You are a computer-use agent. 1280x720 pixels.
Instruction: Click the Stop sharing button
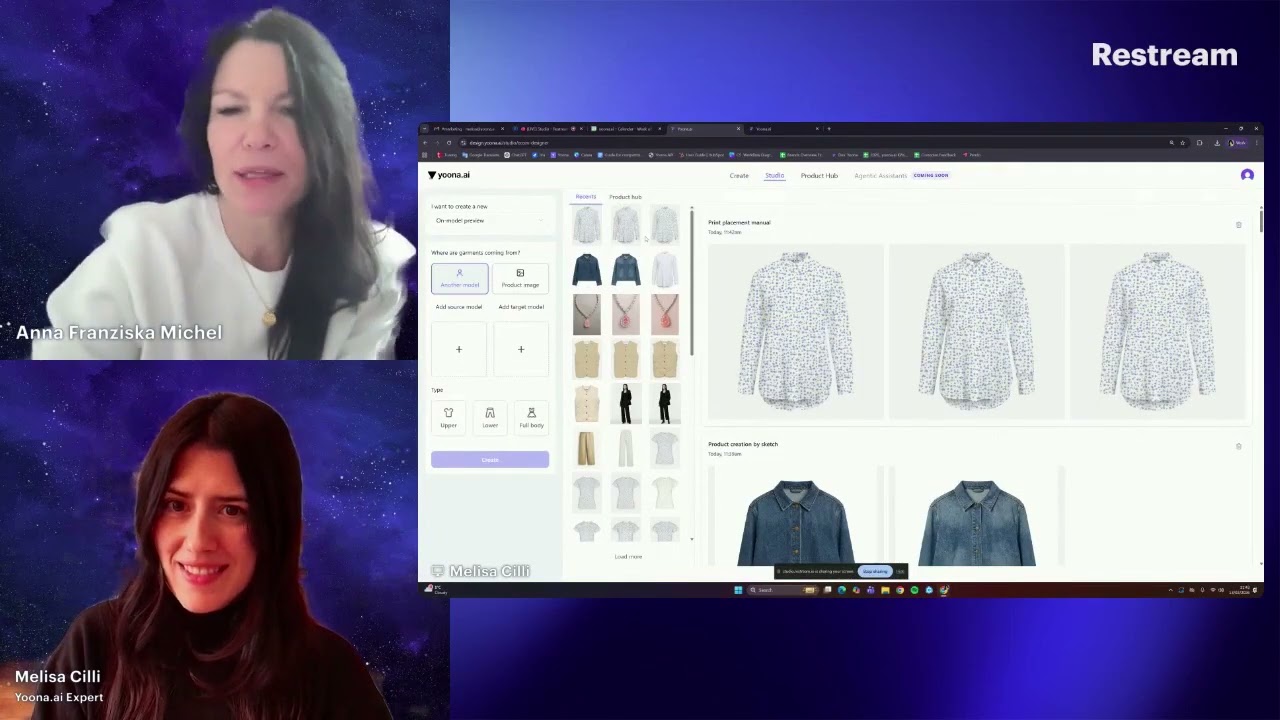(x=875, y=571)
